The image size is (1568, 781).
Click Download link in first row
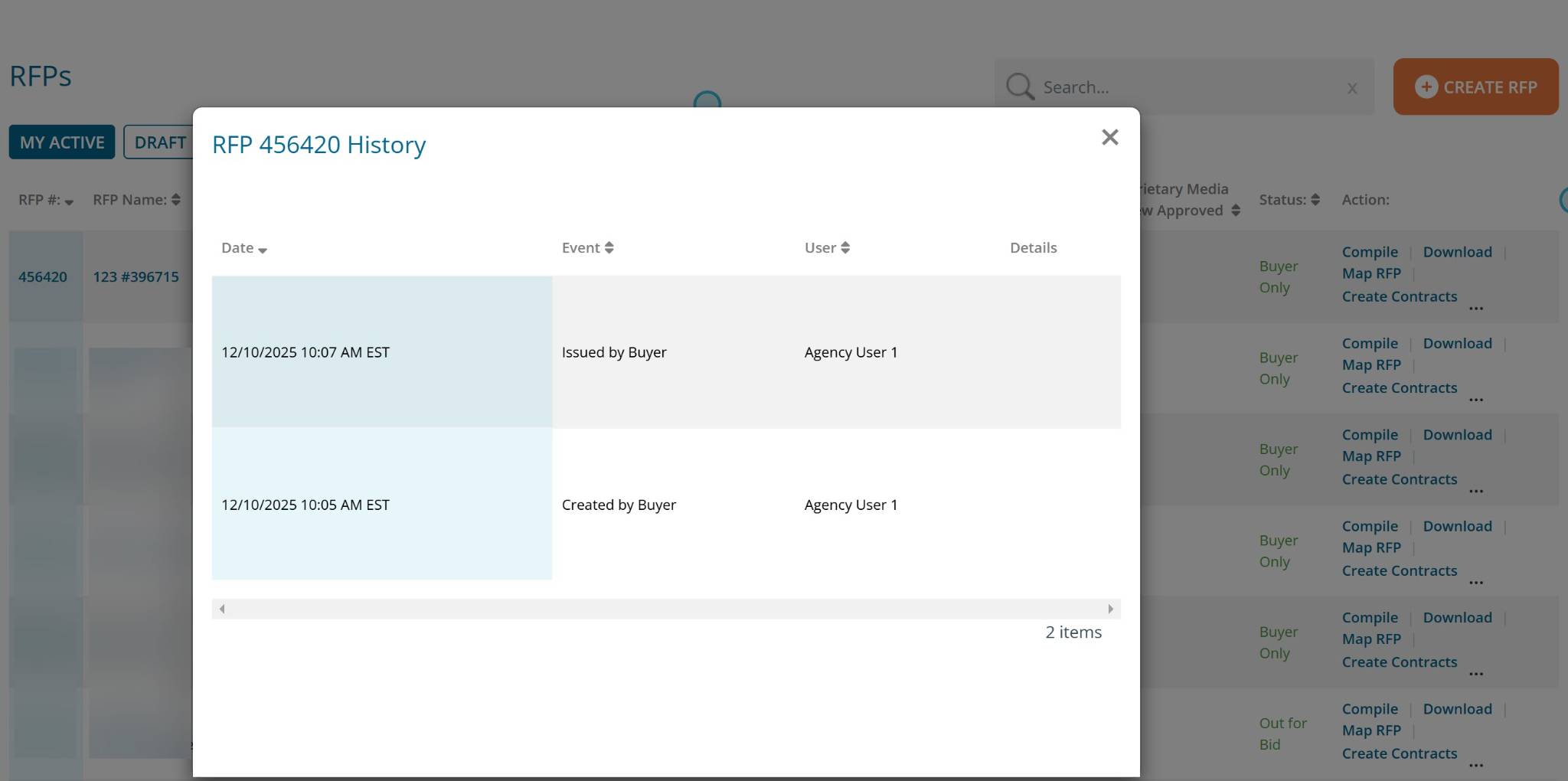click(1457, 252)
